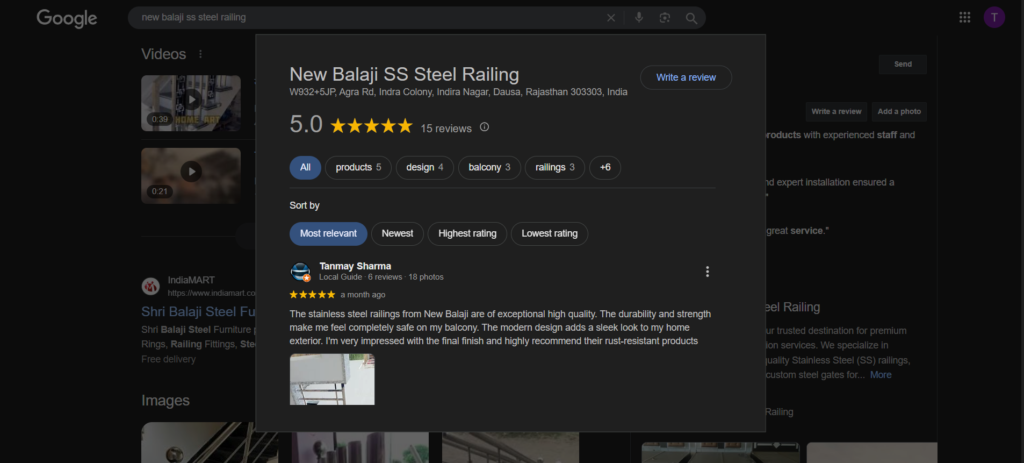Sort reviews by Newest
Image resolution: width=1024 pixels, height=463 pixels.
point(397,234)
